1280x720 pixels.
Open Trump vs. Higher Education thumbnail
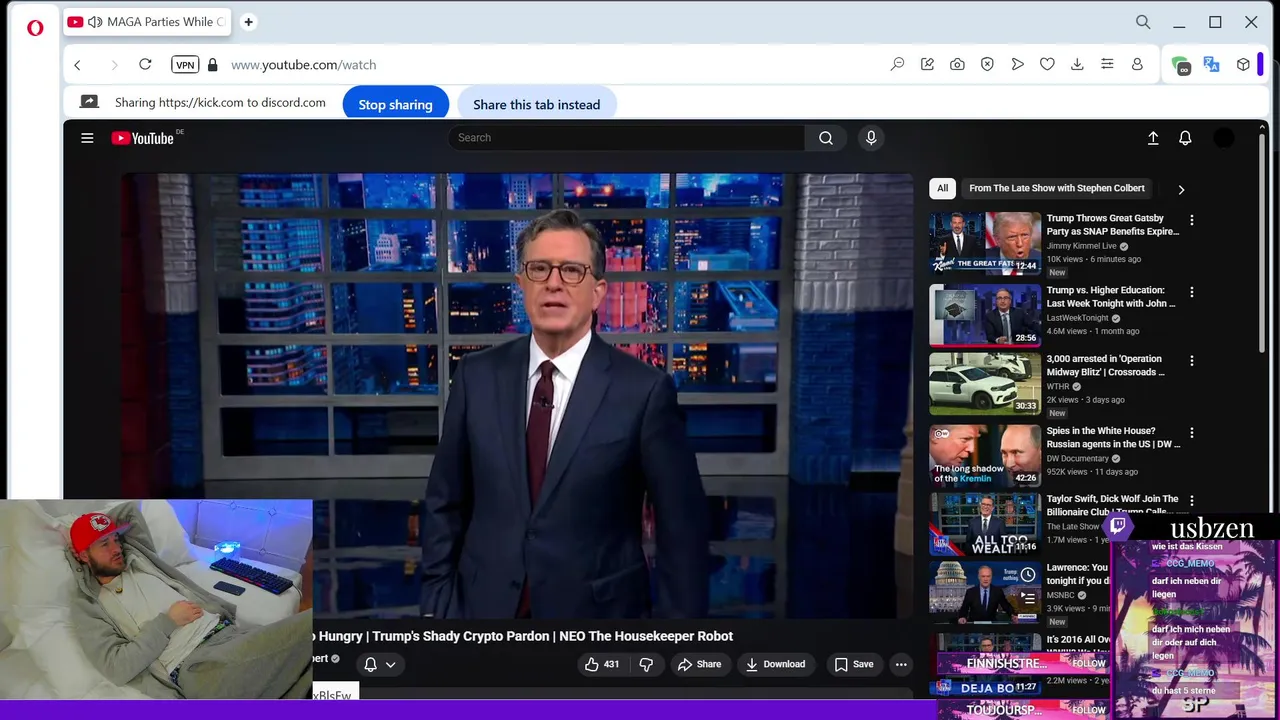click(985, 315)
